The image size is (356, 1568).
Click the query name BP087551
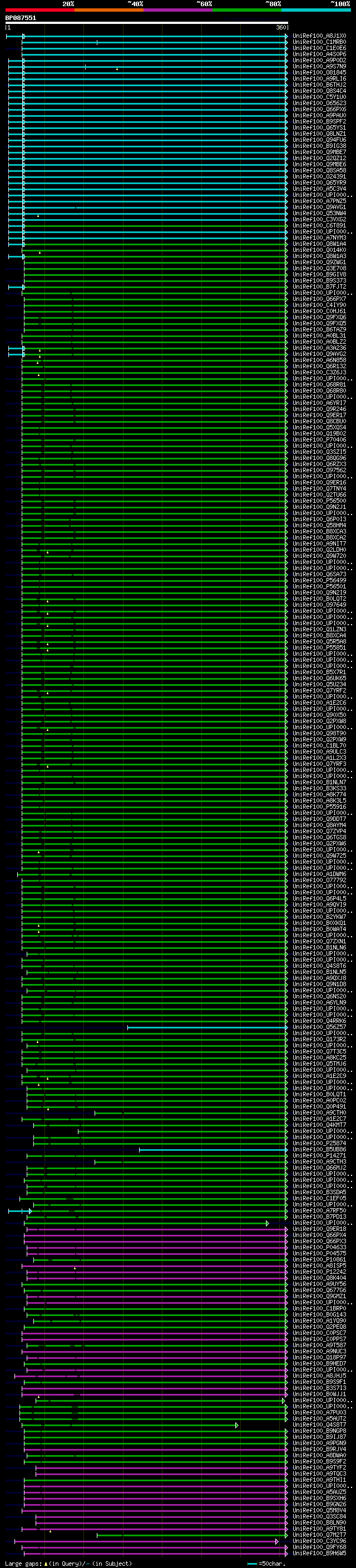(21, 18)
